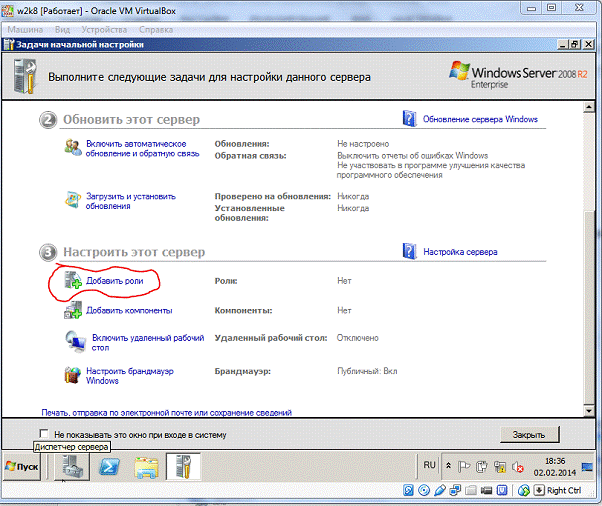The width and height of the screenshot is (602, 506).
Task: Click VirtualBox shared folders status icon
Action: click(x=471, y=490)
